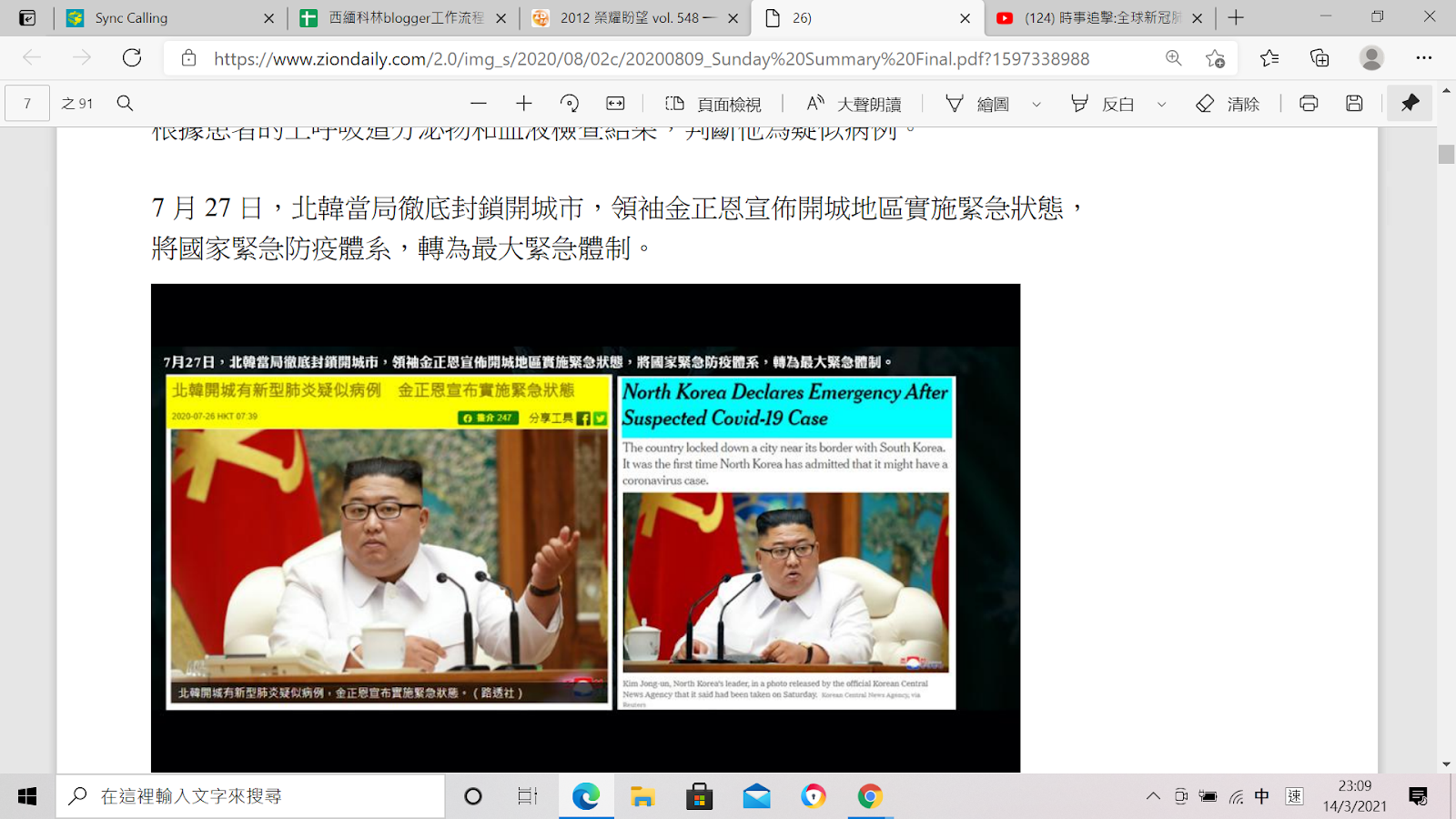Open a new browser tab
The image size is (1456, 819).
(x=1236, y=18)
